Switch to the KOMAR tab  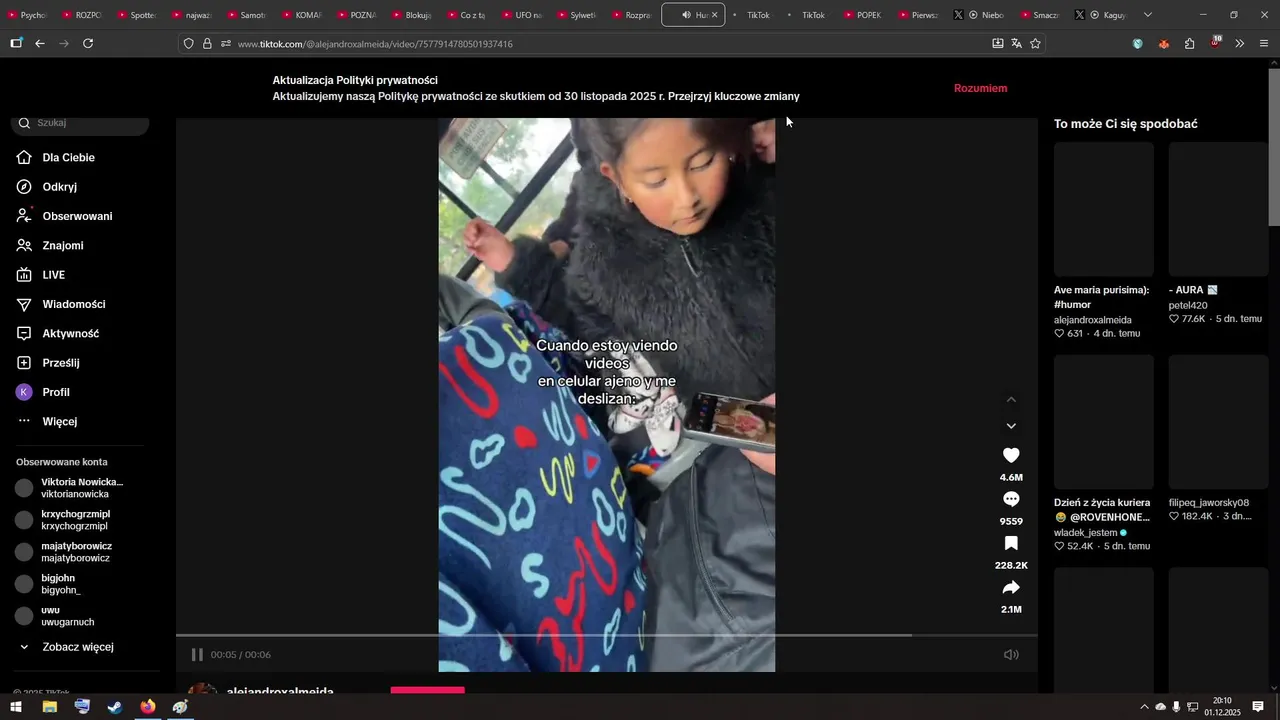click(301, 15)
